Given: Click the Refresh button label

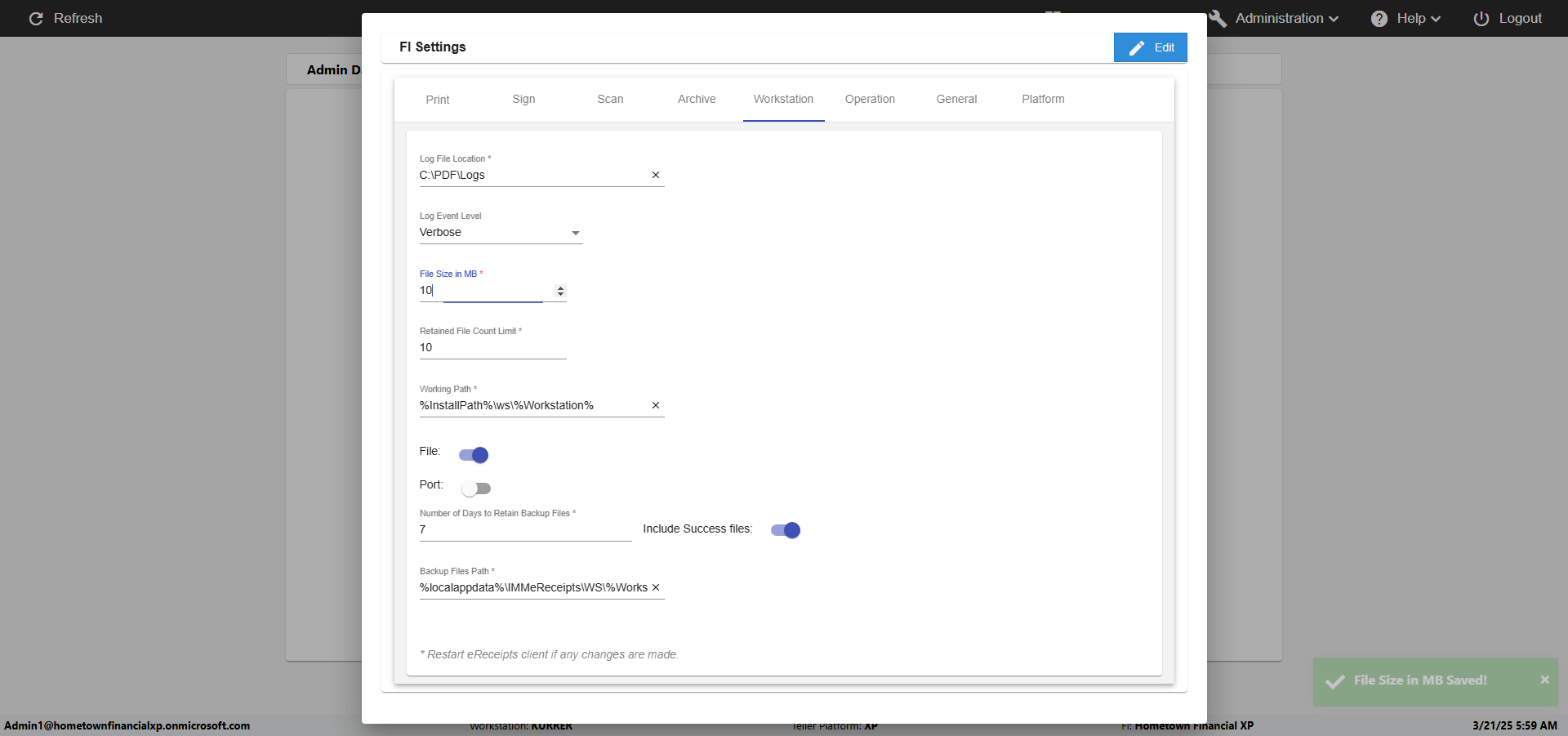Looking at the screenshot, I should (x=78, y=18).
